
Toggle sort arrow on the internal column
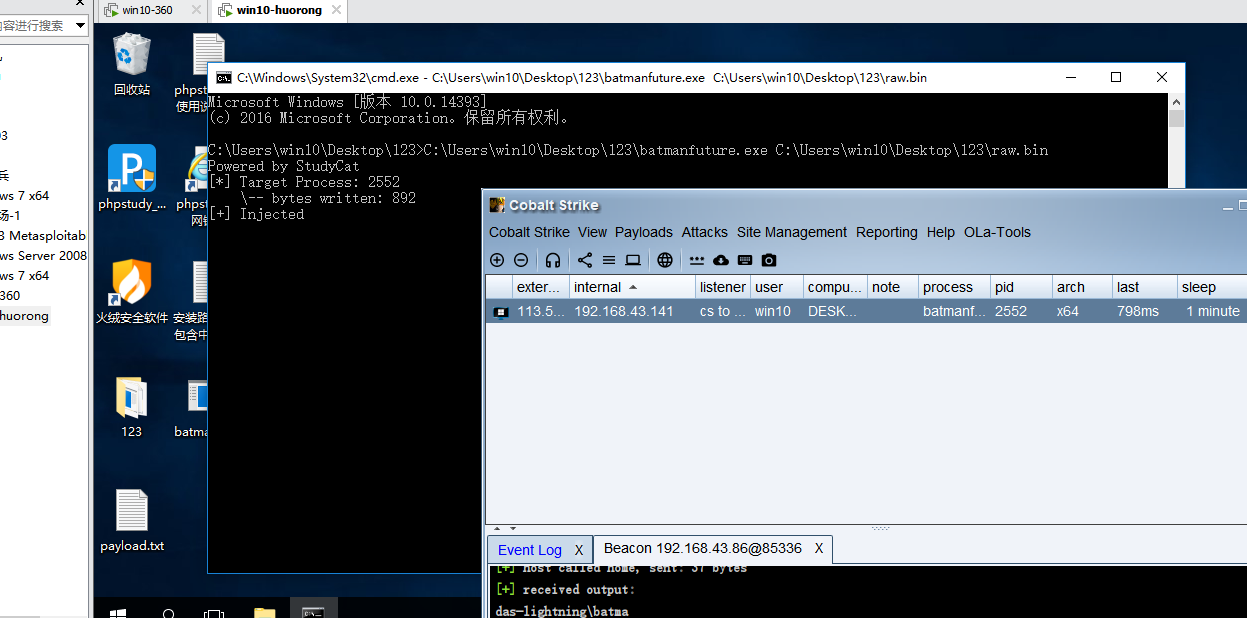click(633, 287)
